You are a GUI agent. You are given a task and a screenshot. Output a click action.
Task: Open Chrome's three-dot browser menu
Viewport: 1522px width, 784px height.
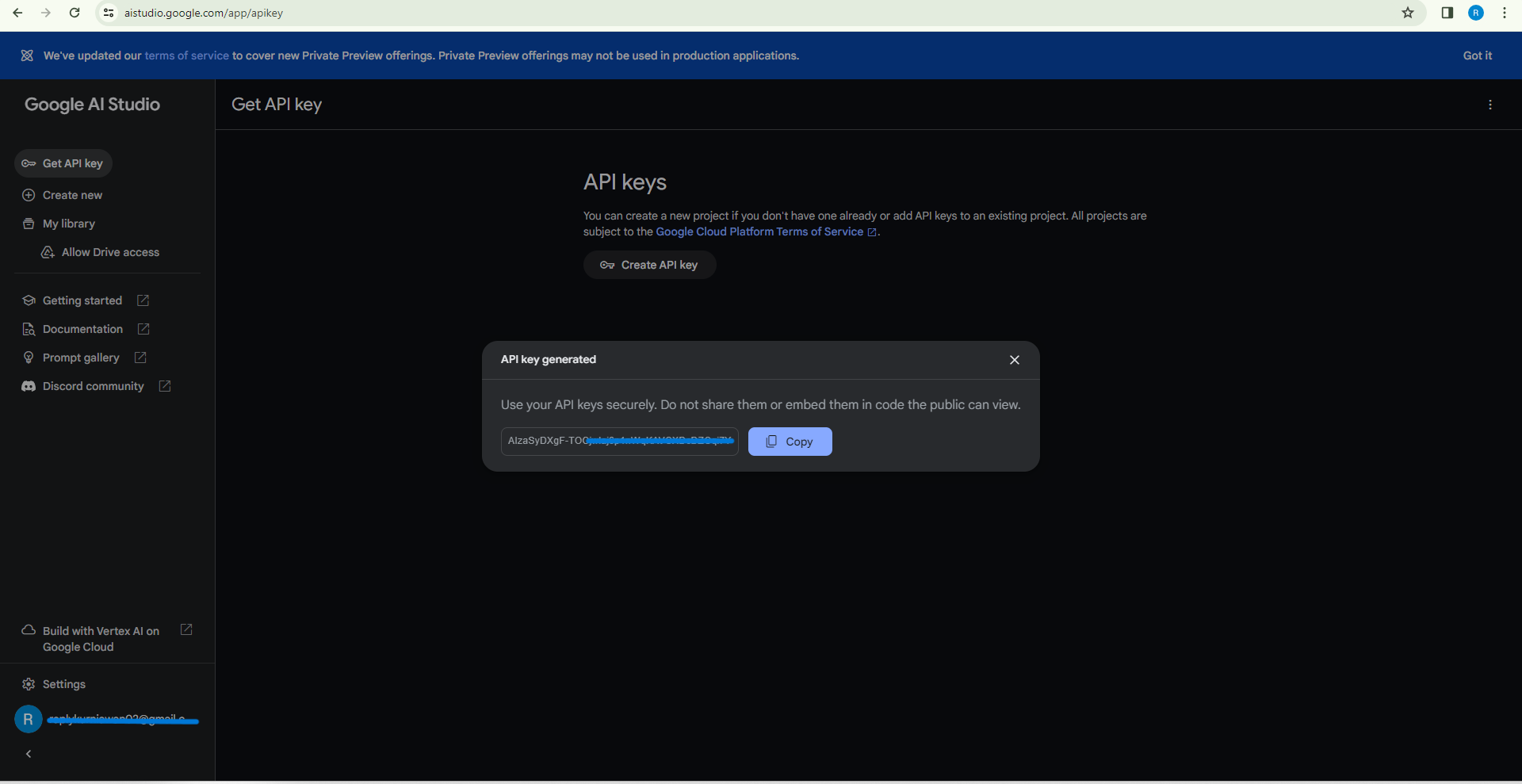1504,13
